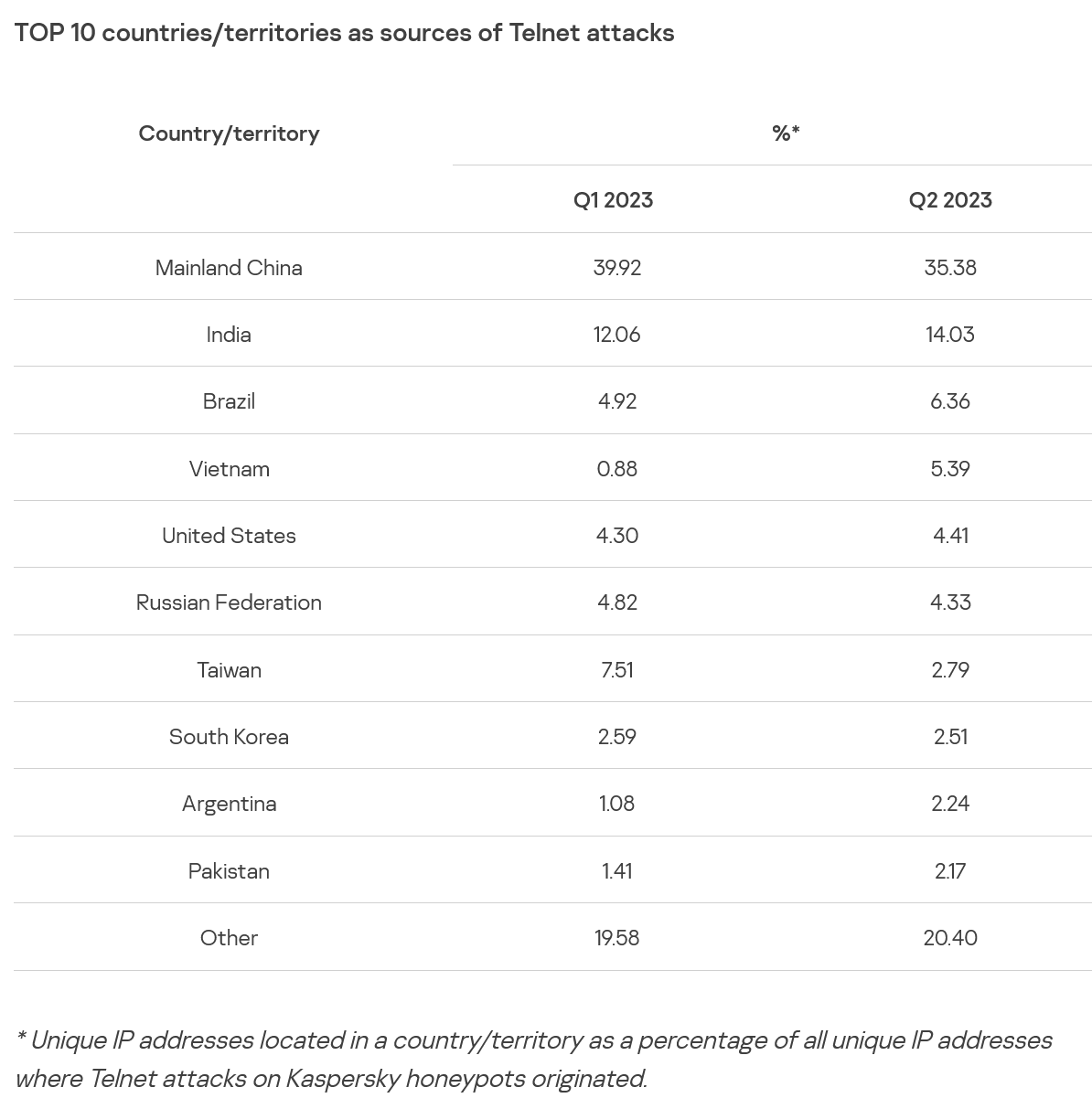Select the Brazil country cell
Viewport: 1092px width, 1098px height.
tap(229, 401)
